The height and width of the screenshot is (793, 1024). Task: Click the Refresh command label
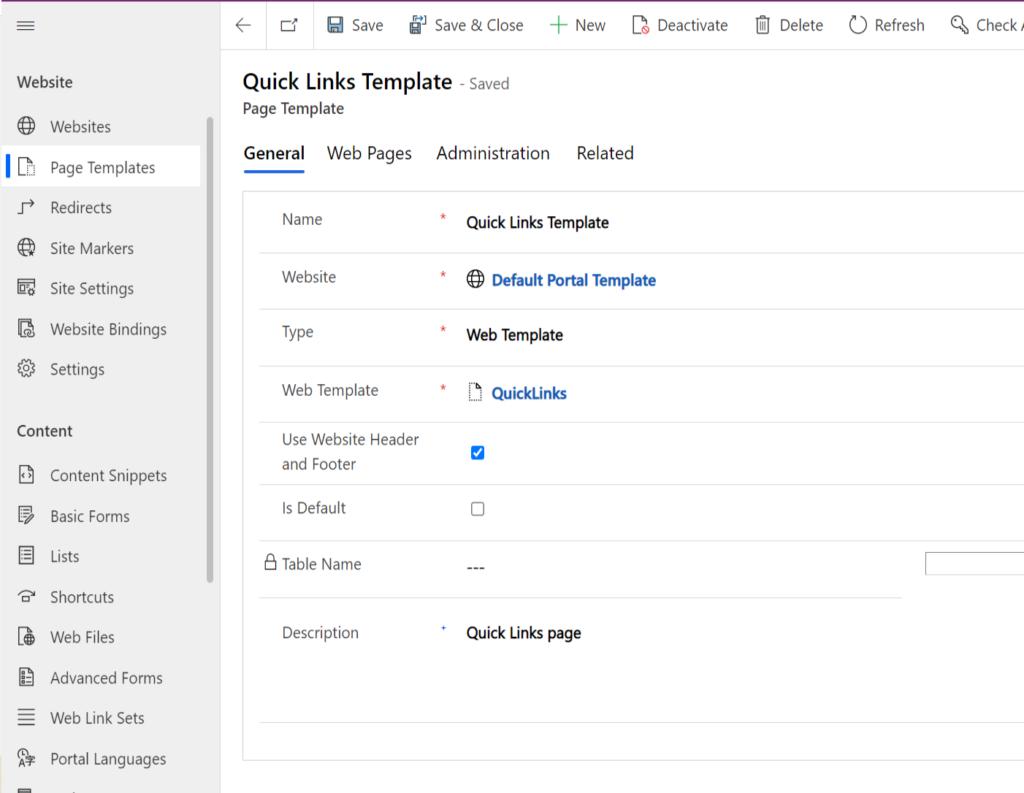point(899,25)
